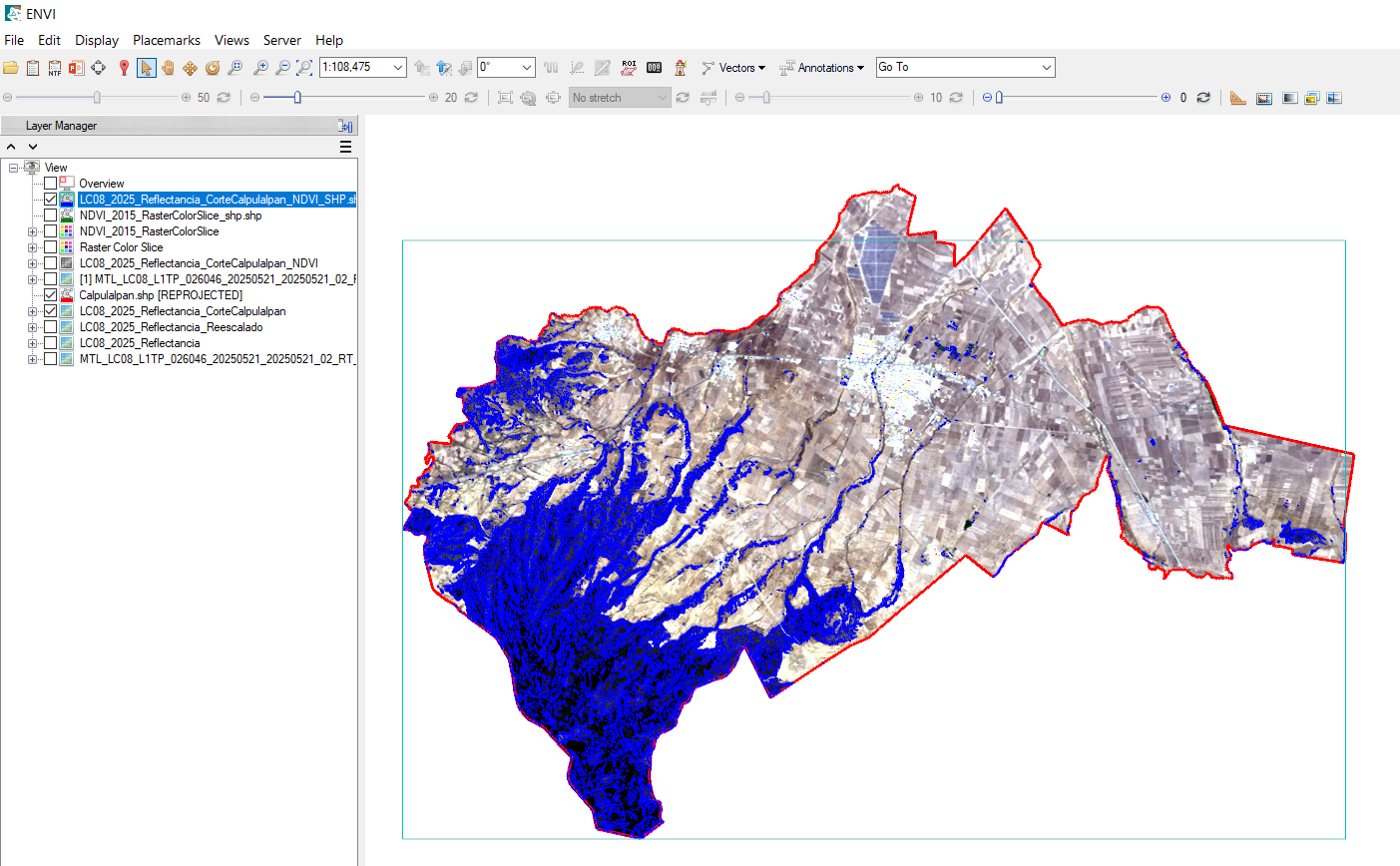Open the zoom scale 1:108,475 dropdown

click(398, 68)
